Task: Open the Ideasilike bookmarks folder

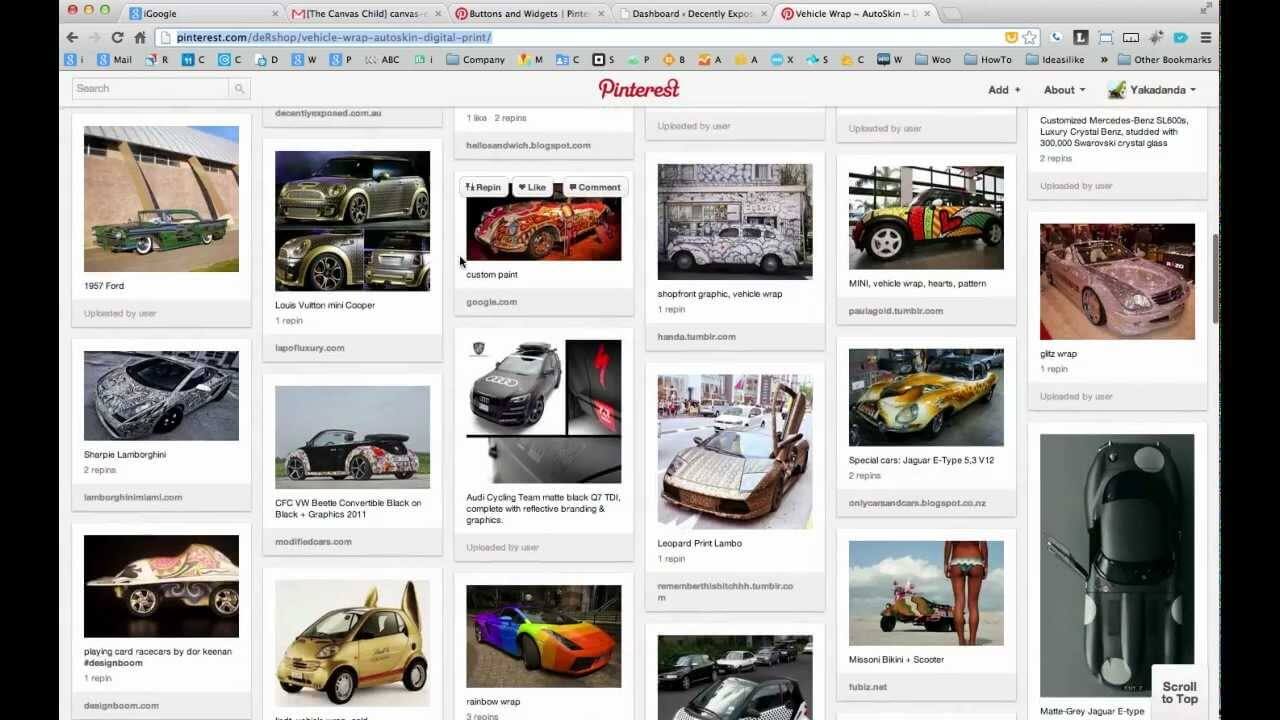Action: [1056, 60]
